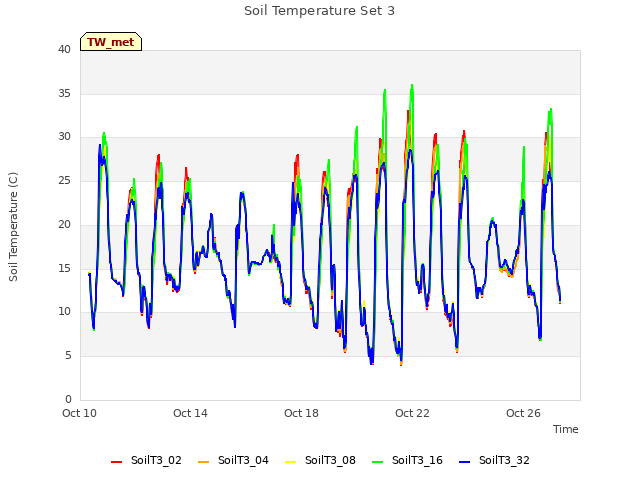Click the red SoilT3_02 legend color marker
Screen dimensions: 640x480
pos(116,462)
